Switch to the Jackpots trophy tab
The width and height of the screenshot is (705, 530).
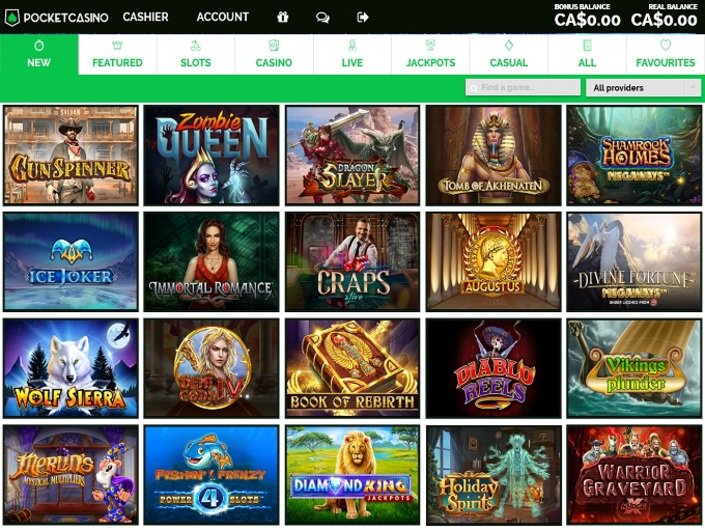(x=430, y=54)
